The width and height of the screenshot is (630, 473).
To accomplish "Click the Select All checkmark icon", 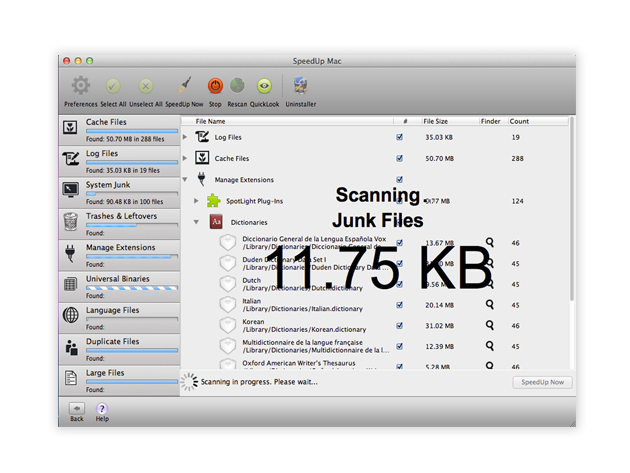I will coord(113,86).
